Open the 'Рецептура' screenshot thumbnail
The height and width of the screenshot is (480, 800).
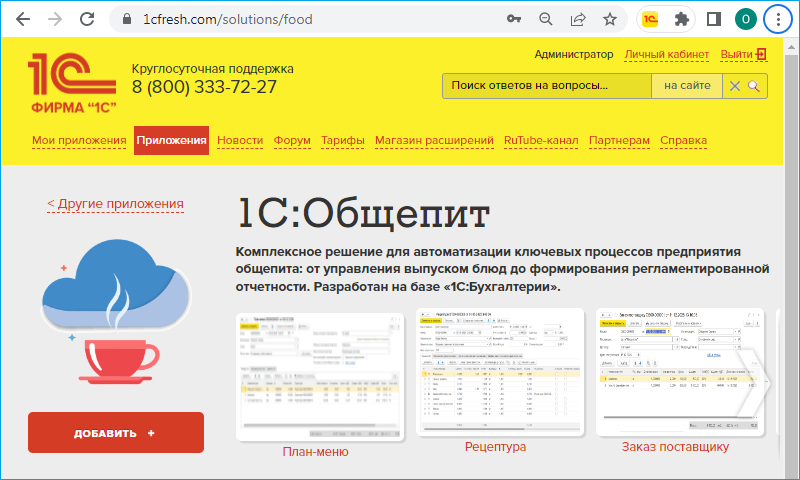500,372
